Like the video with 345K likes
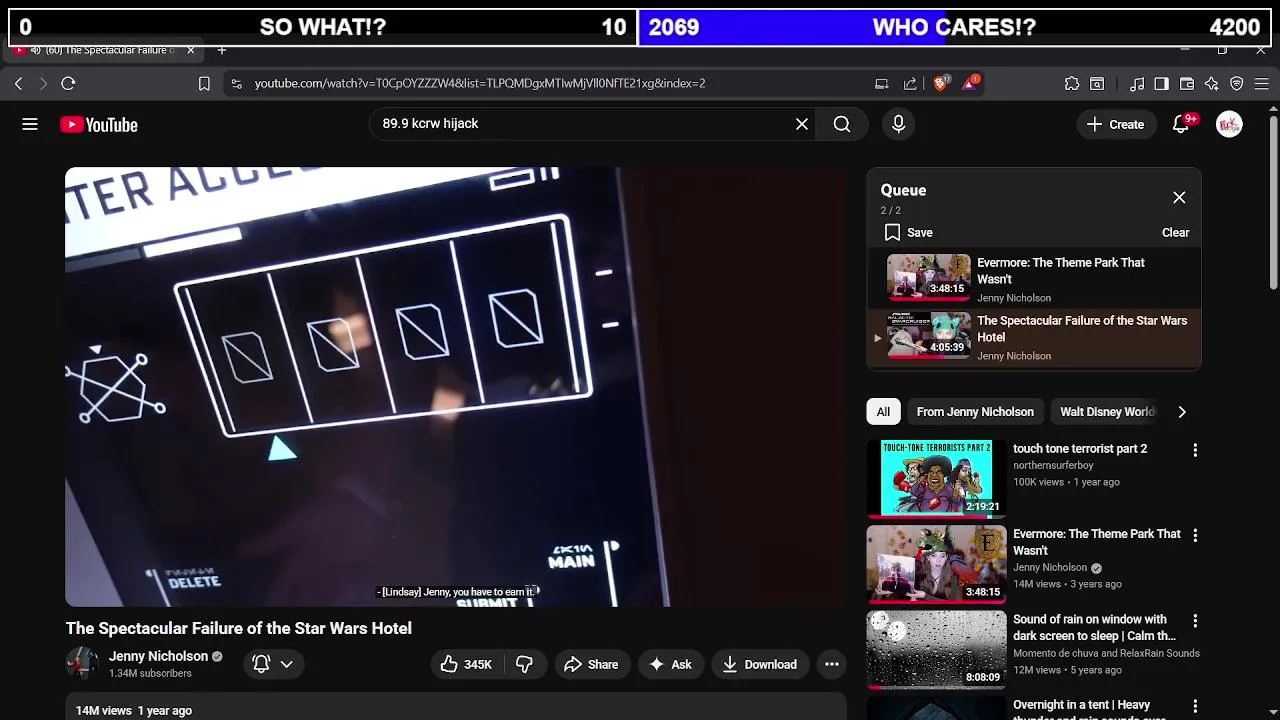 pyautogui.click(x=466, y=664)
